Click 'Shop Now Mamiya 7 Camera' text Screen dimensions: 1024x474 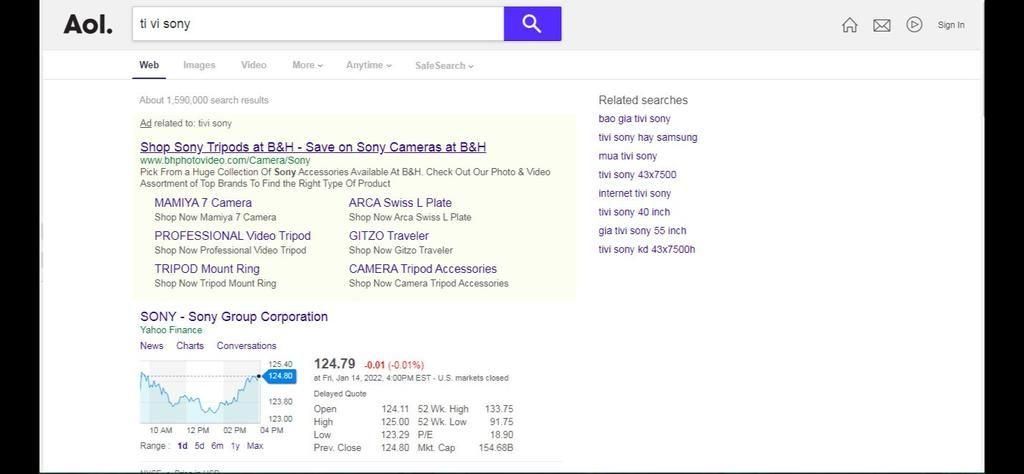tap(215, 217)
